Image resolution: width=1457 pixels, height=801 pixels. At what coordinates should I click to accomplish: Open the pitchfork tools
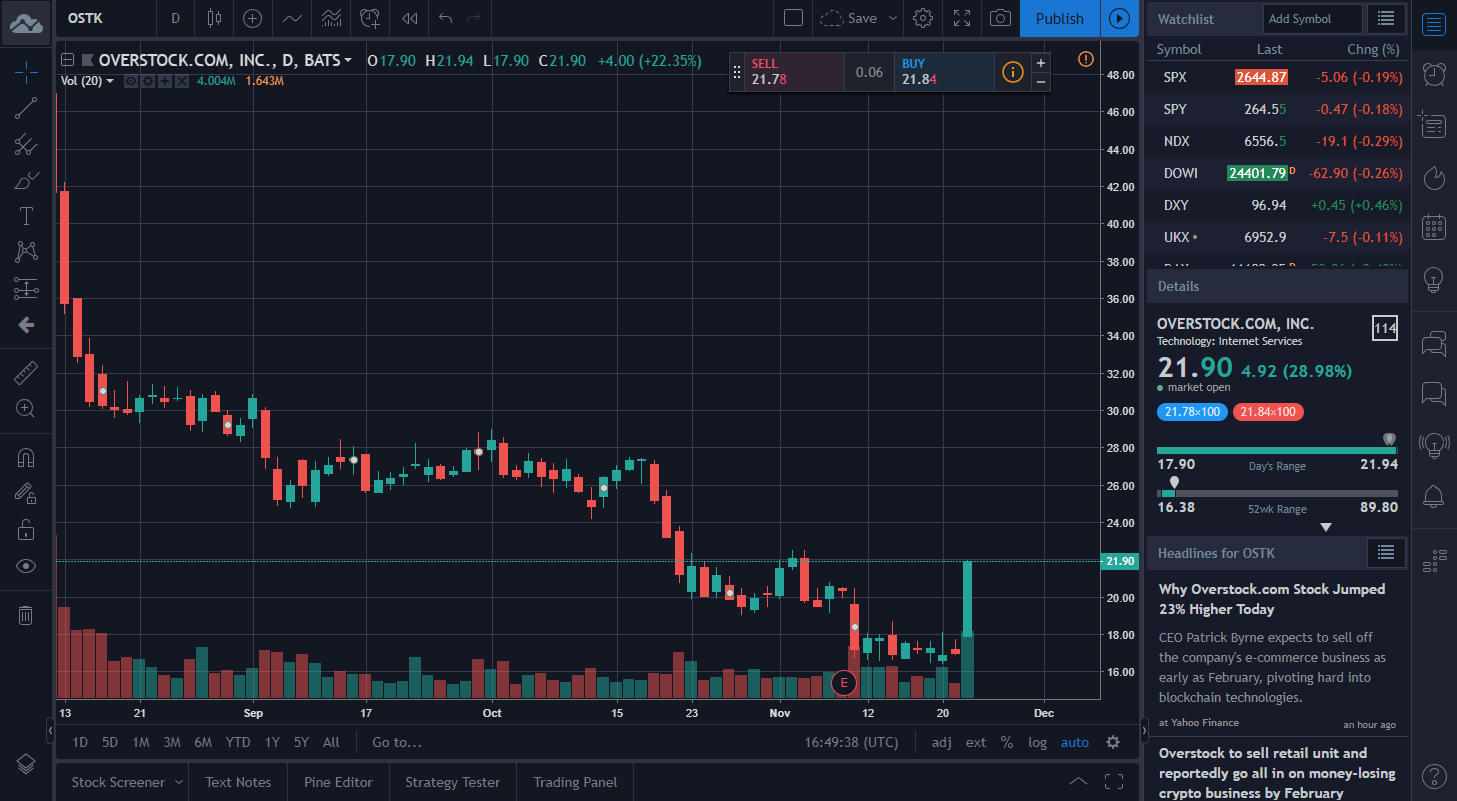pos(26,145)
